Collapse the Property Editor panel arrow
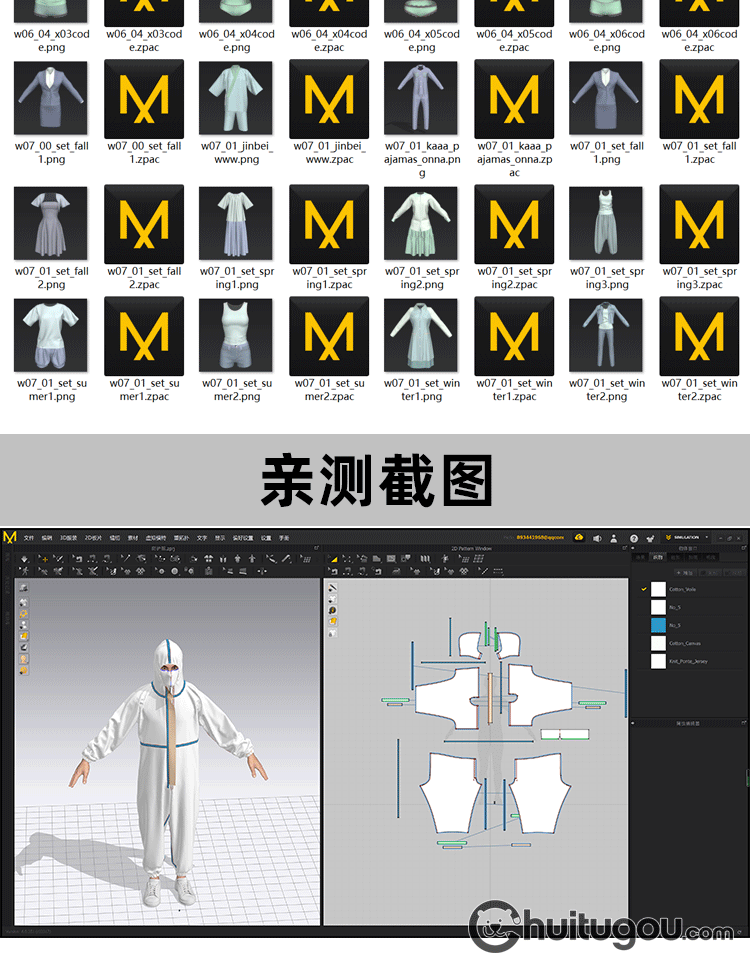Image resolution: width=750 pixels, height=960 pixels. pyautogui.click(x=632, y=723)
